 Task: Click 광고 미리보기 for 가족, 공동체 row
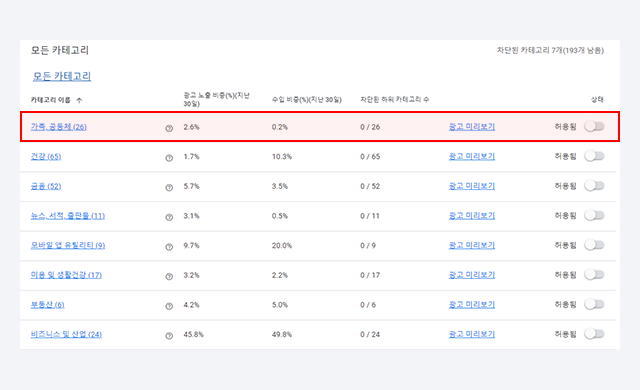472,127
